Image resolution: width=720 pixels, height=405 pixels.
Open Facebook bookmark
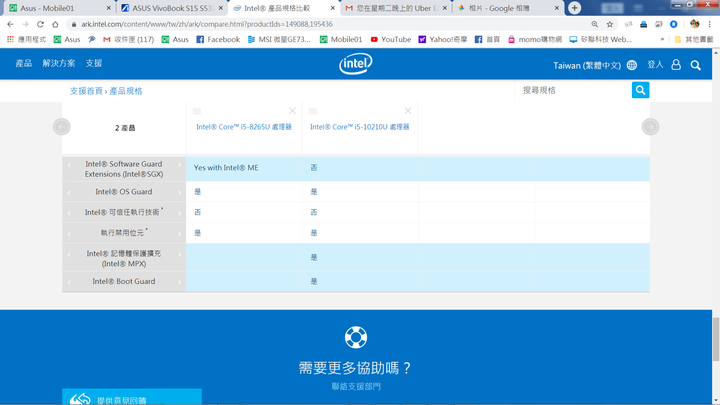218,39
